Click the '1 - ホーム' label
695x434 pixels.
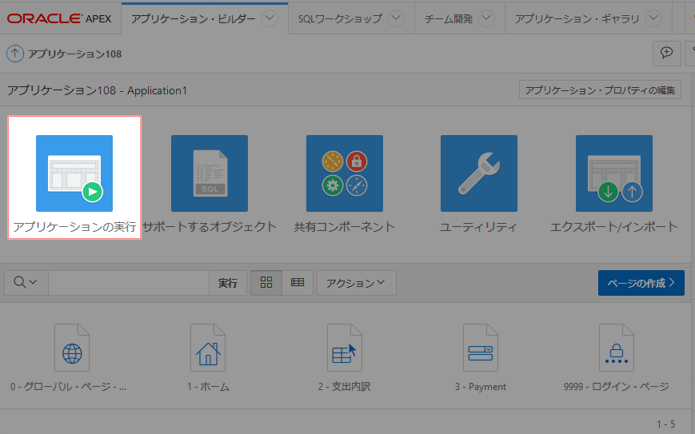pos(208,387)
